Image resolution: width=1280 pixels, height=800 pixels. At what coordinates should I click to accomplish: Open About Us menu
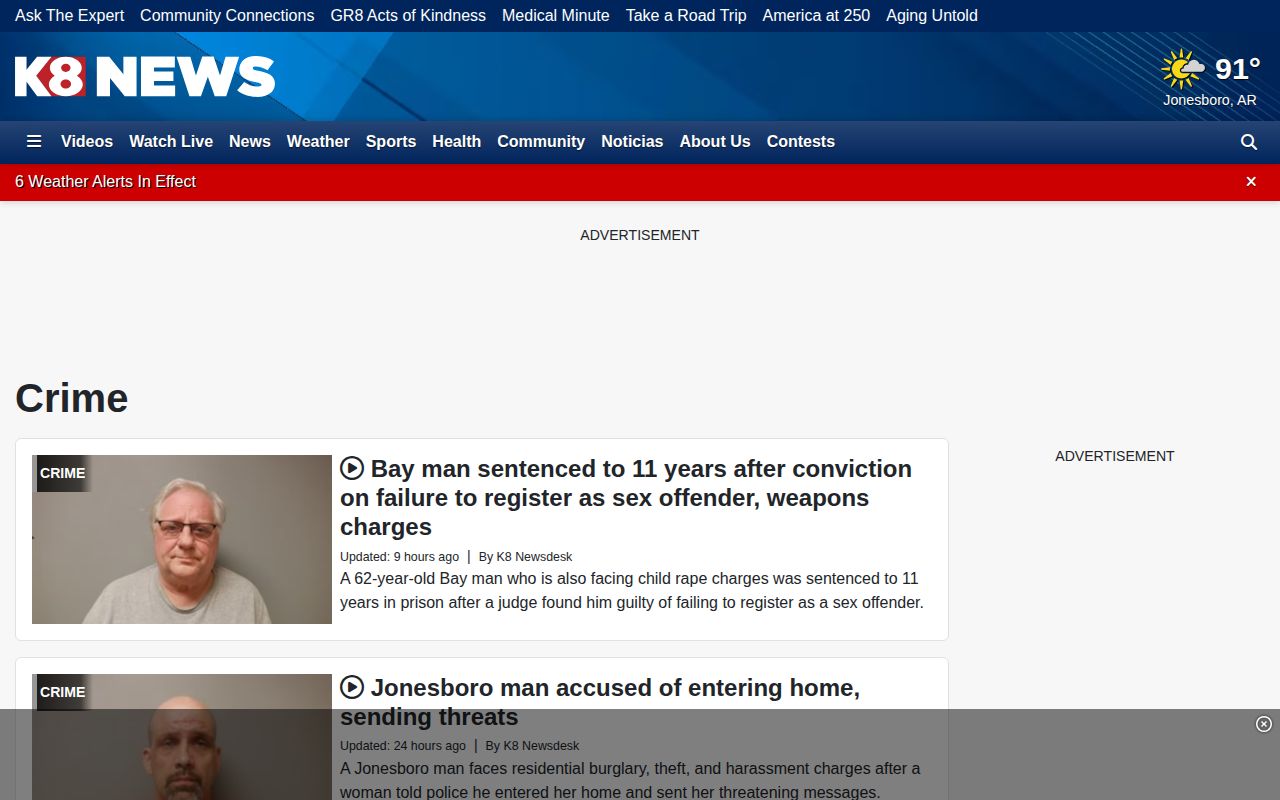pyautogui.click(x=715, y=141)
